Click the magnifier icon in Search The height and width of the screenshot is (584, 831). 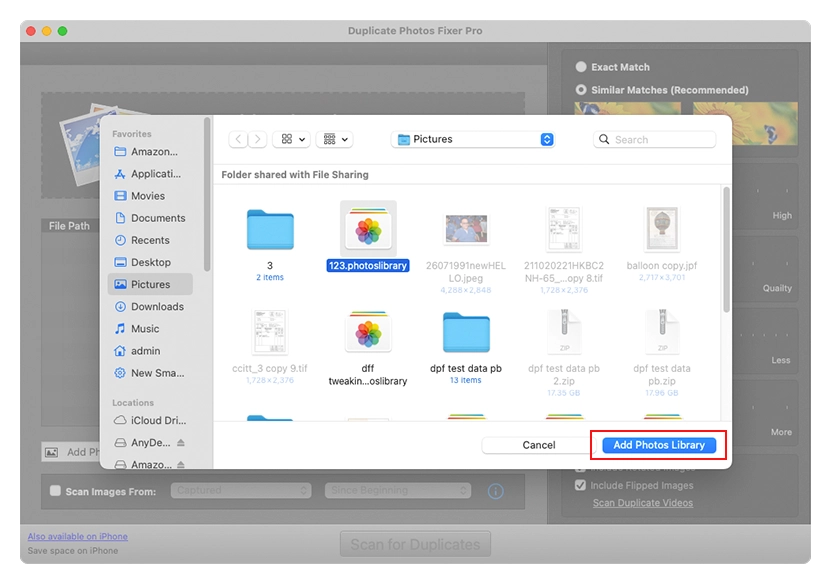point(604,139)
